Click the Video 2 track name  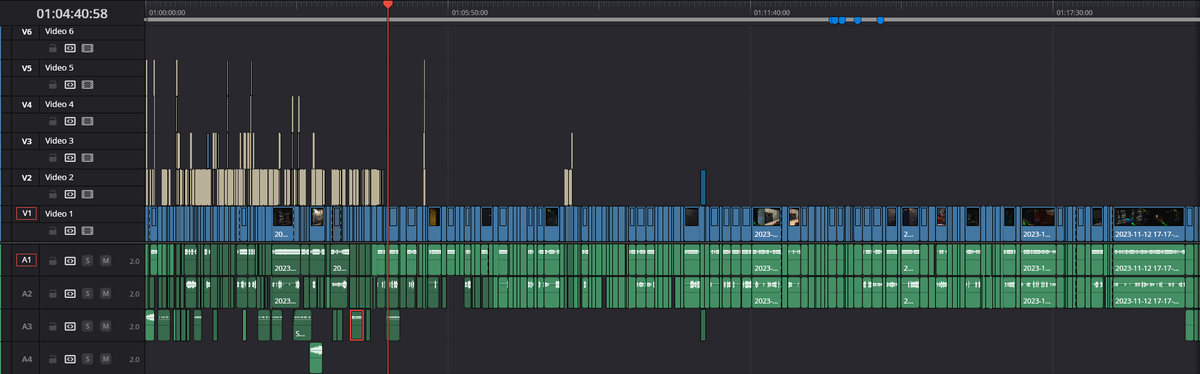[x=59, y=178]
